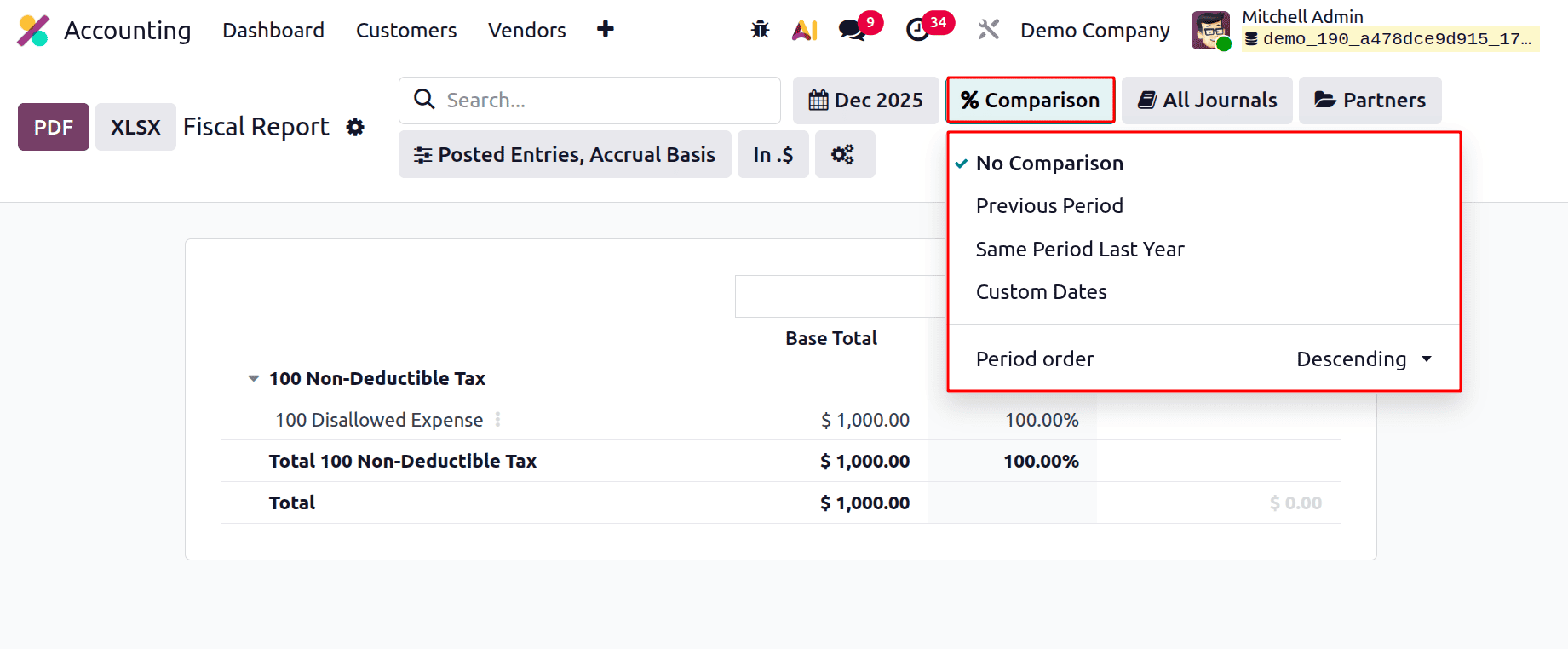
Task: Click the Period order label
Action: coord(1035,359)
